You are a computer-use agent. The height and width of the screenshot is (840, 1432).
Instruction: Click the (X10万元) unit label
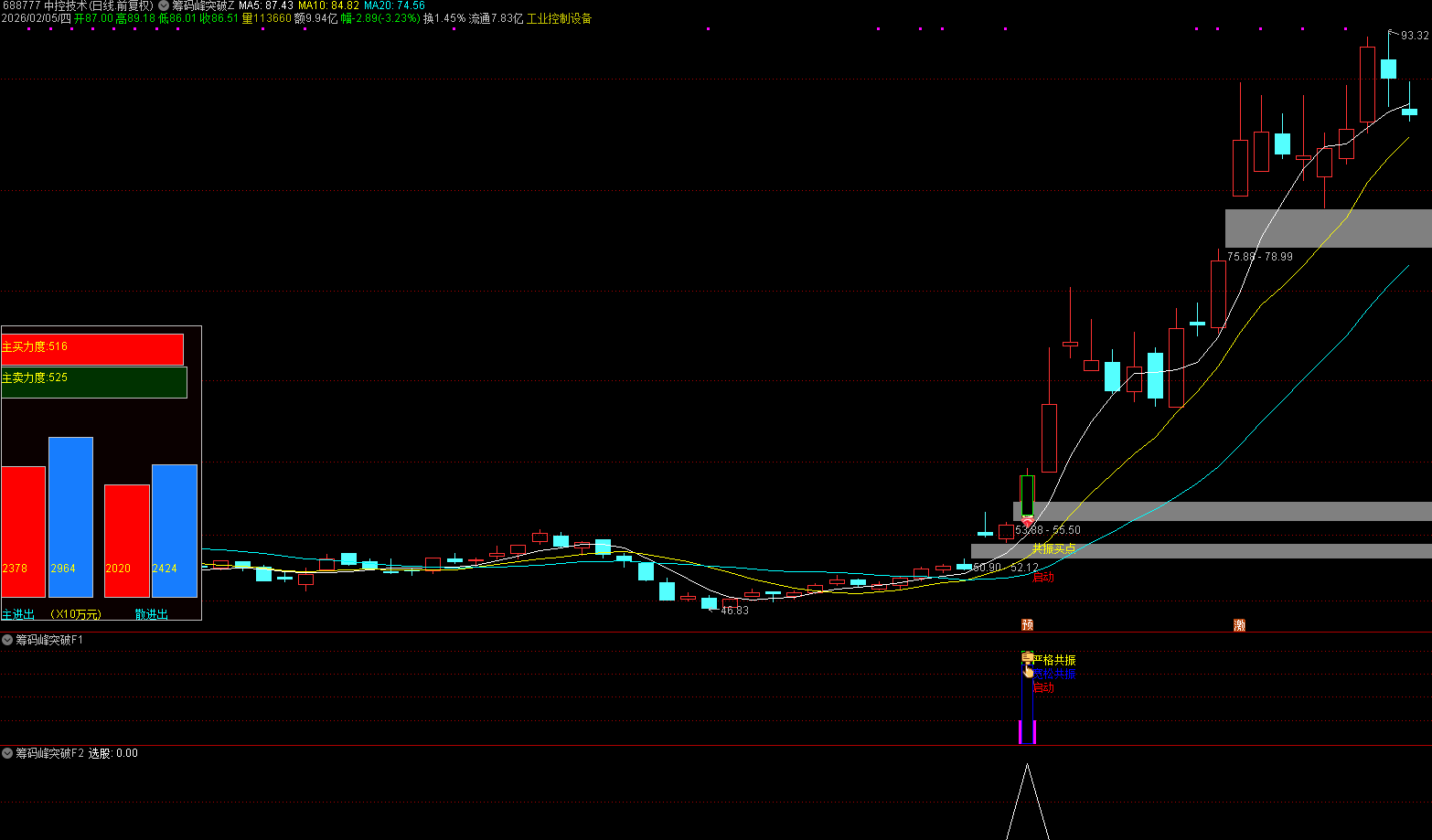(75, 614)
